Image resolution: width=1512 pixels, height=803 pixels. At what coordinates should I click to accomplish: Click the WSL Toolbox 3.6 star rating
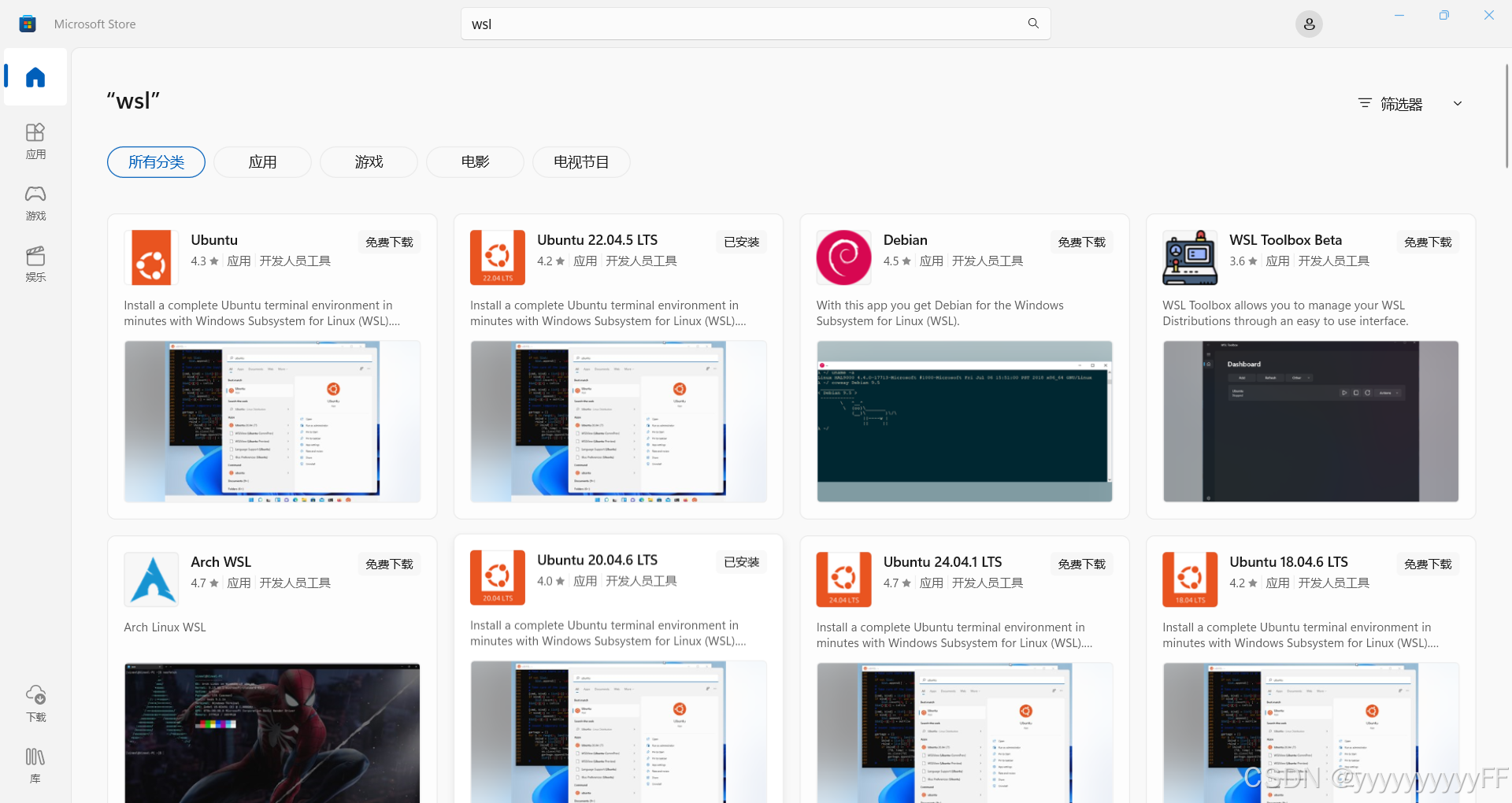pyautogui.click(x=1243, y=261)
